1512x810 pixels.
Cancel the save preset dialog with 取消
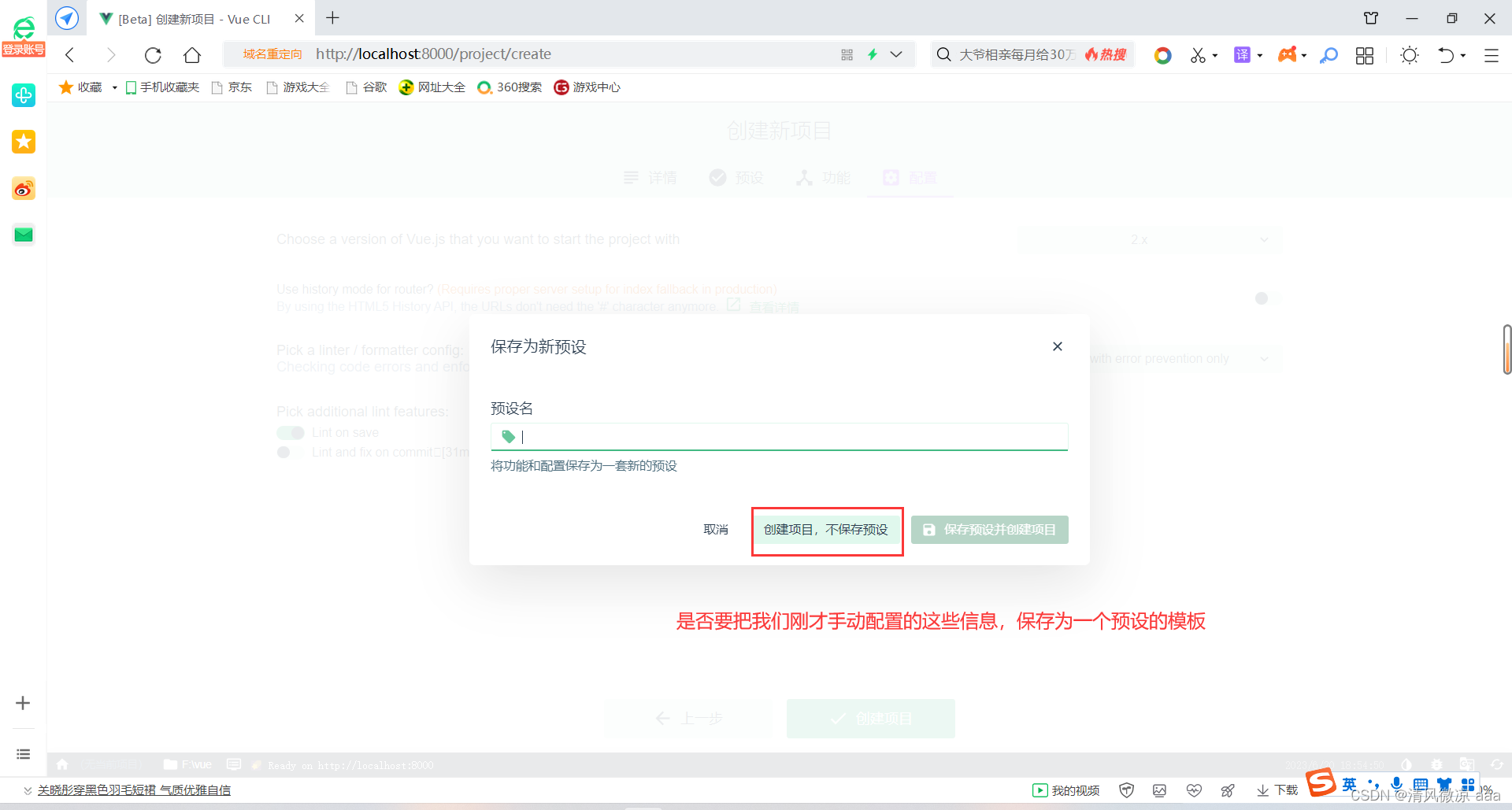pyautogui.click(x=716, y=530)
